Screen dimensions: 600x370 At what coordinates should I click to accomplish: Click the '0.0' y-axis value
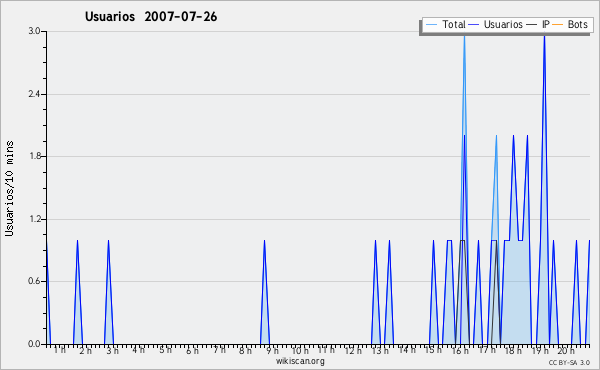(34, 344)
